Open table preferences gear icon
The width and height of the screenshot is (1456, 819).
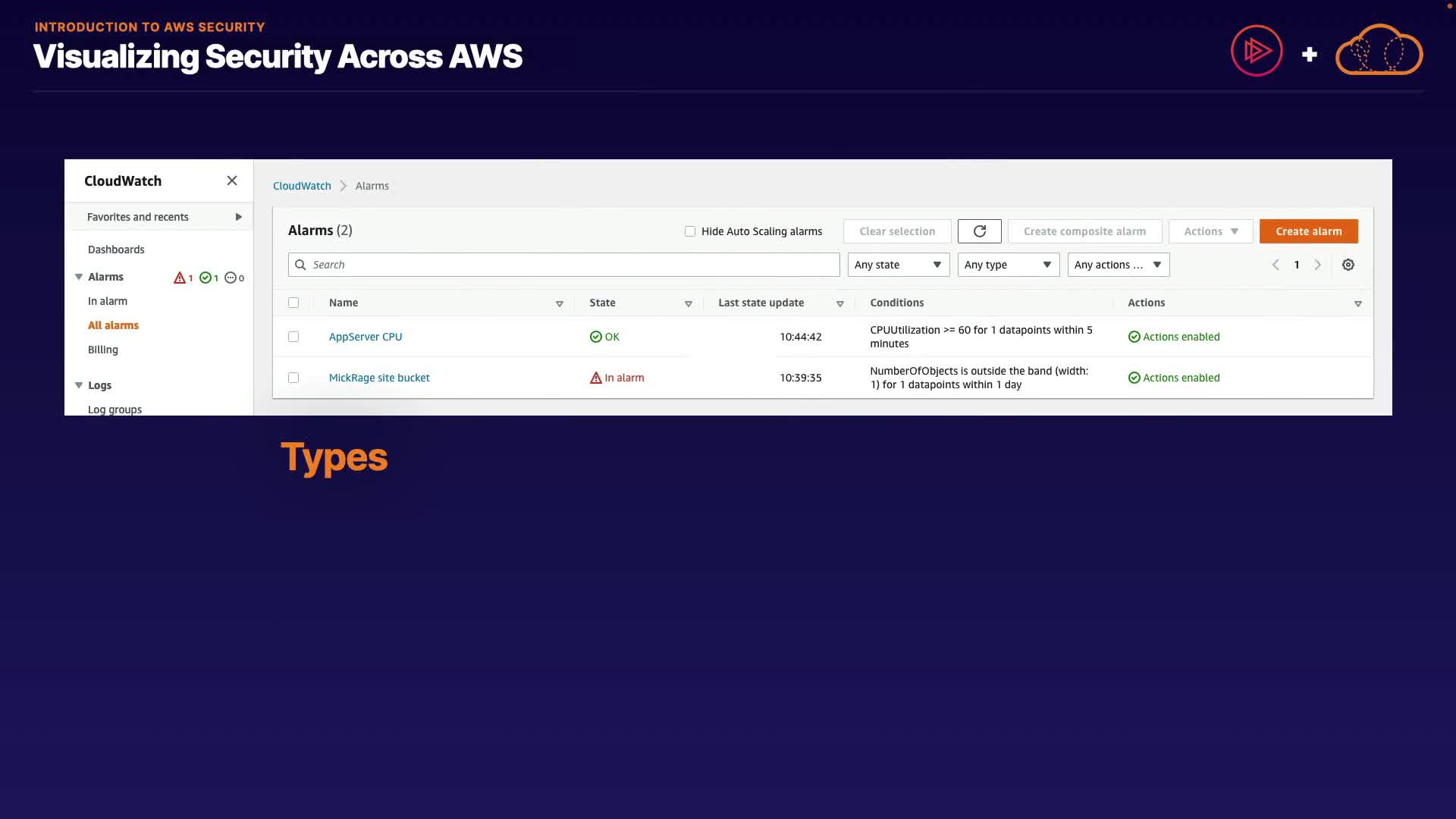(x=1348, y=265)
